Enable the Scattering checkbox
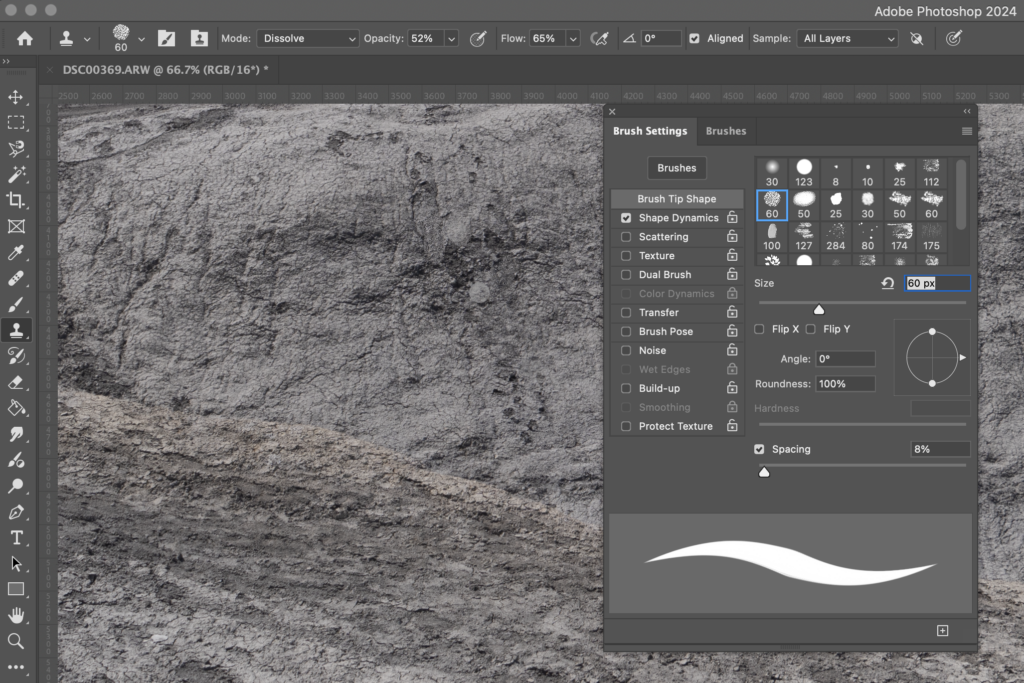 coord(626,237)
